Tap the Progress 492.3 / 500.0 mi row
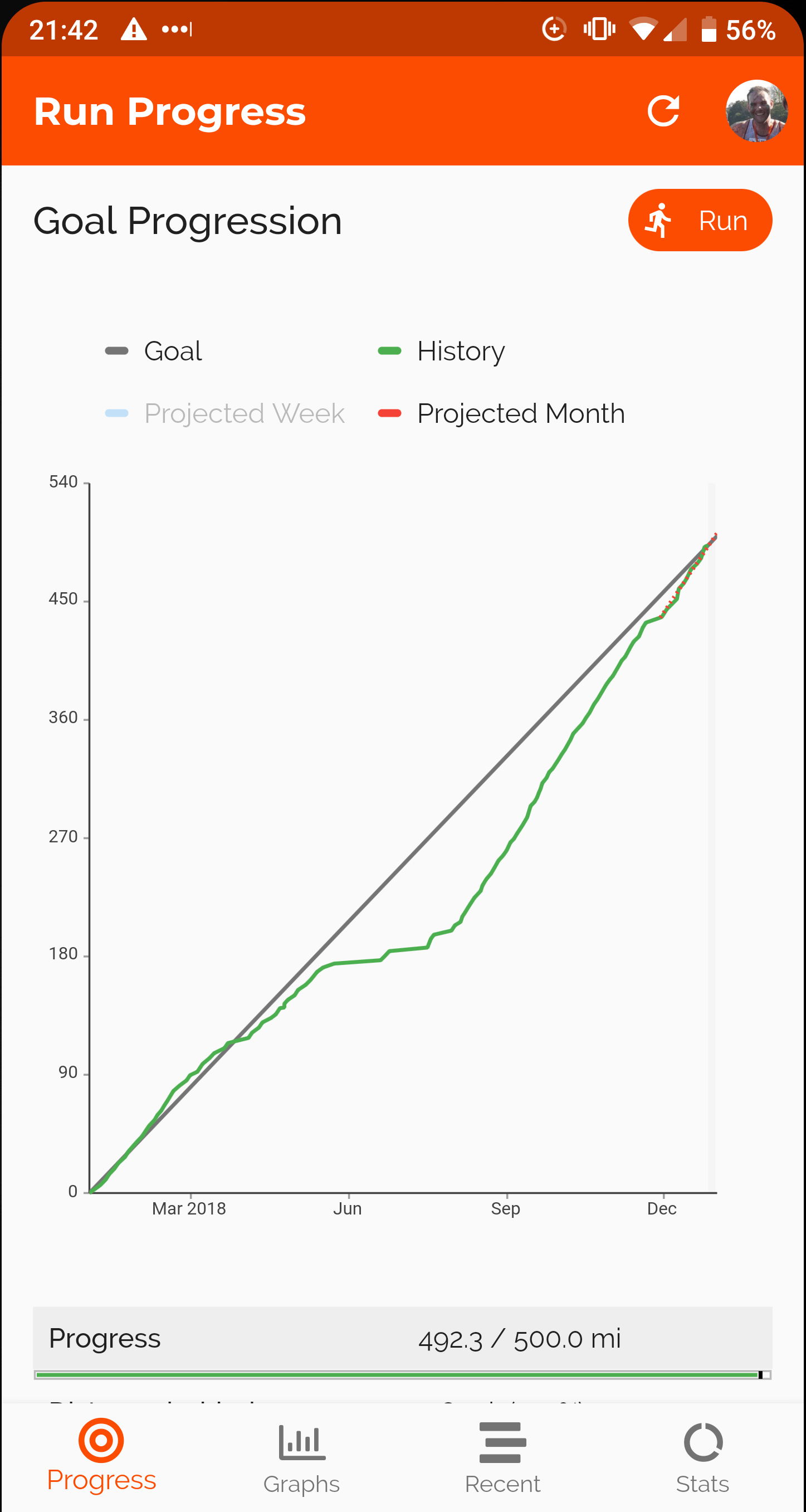This screenshot has width=806, height=1512. (402, 1339)
